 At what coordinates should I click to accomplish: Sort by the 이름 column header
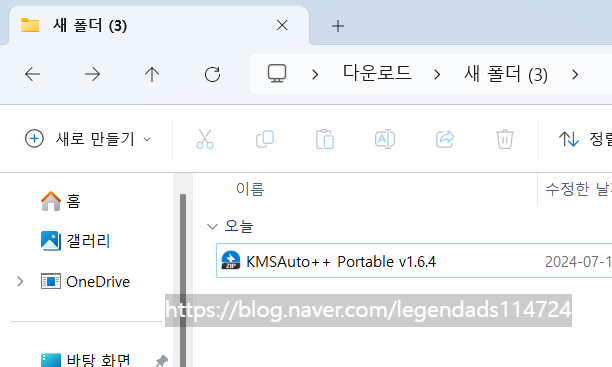point(250,189)
